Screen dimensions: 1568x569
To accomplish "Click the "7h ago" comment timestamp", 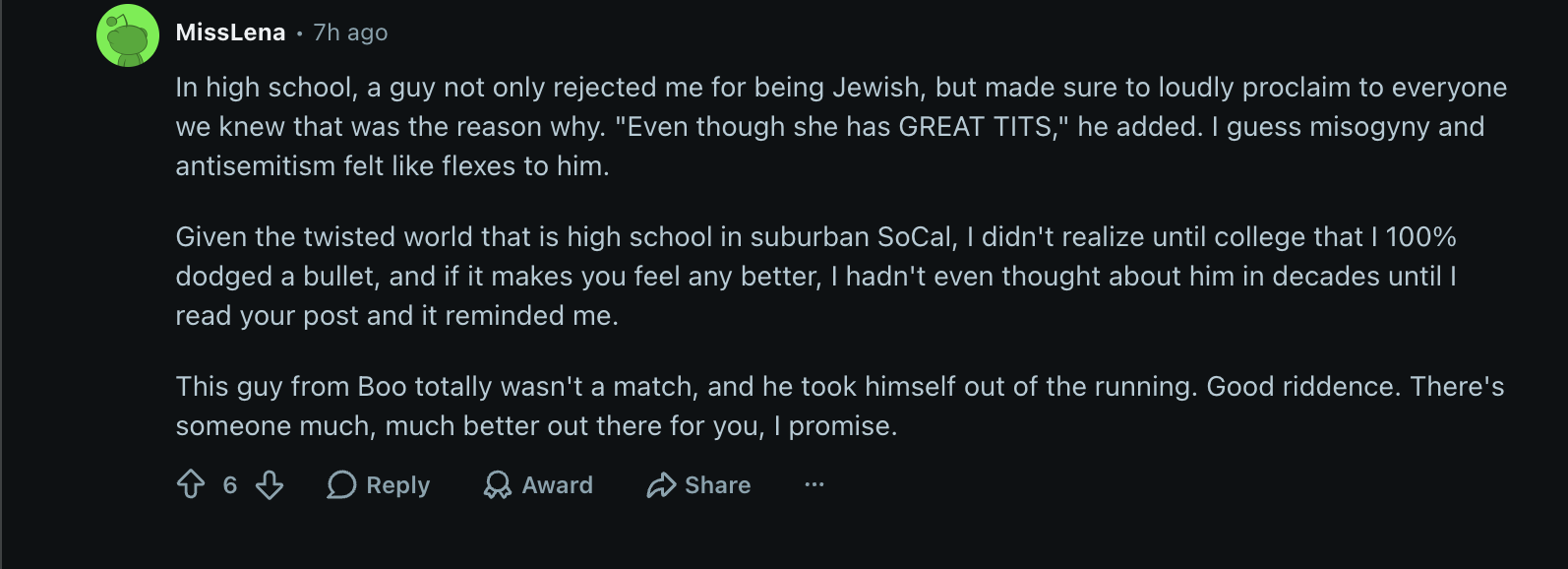I will [x=350, y=32].
